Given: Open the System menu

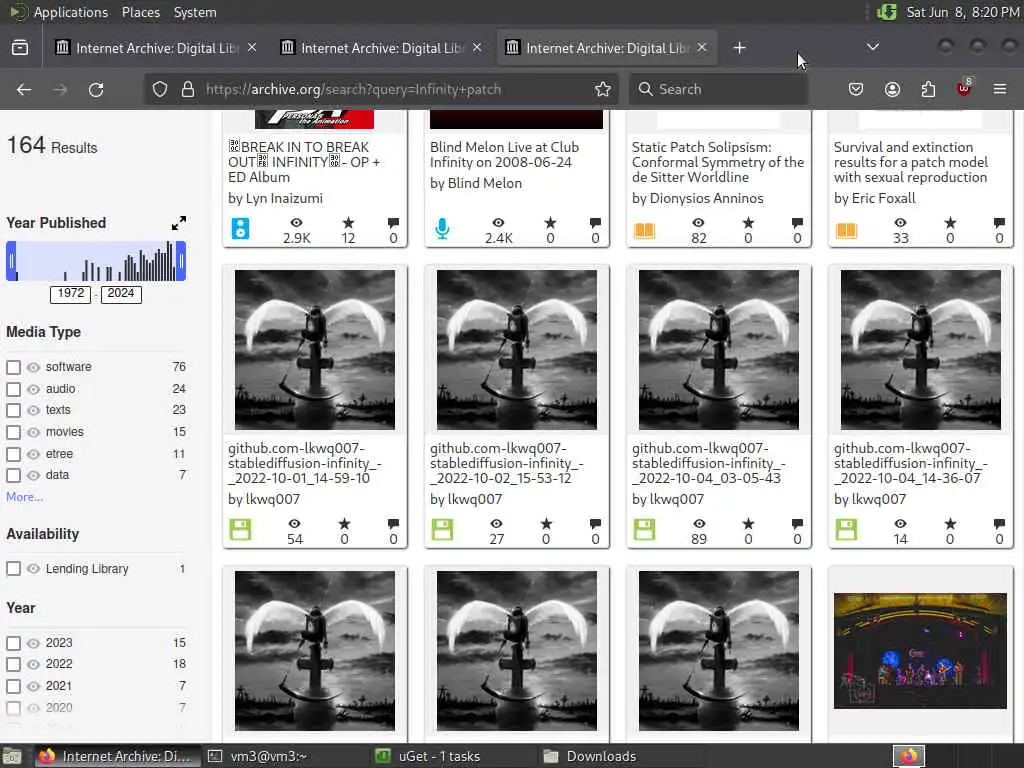Looking at the screenshot, I should tap(195, 12).
